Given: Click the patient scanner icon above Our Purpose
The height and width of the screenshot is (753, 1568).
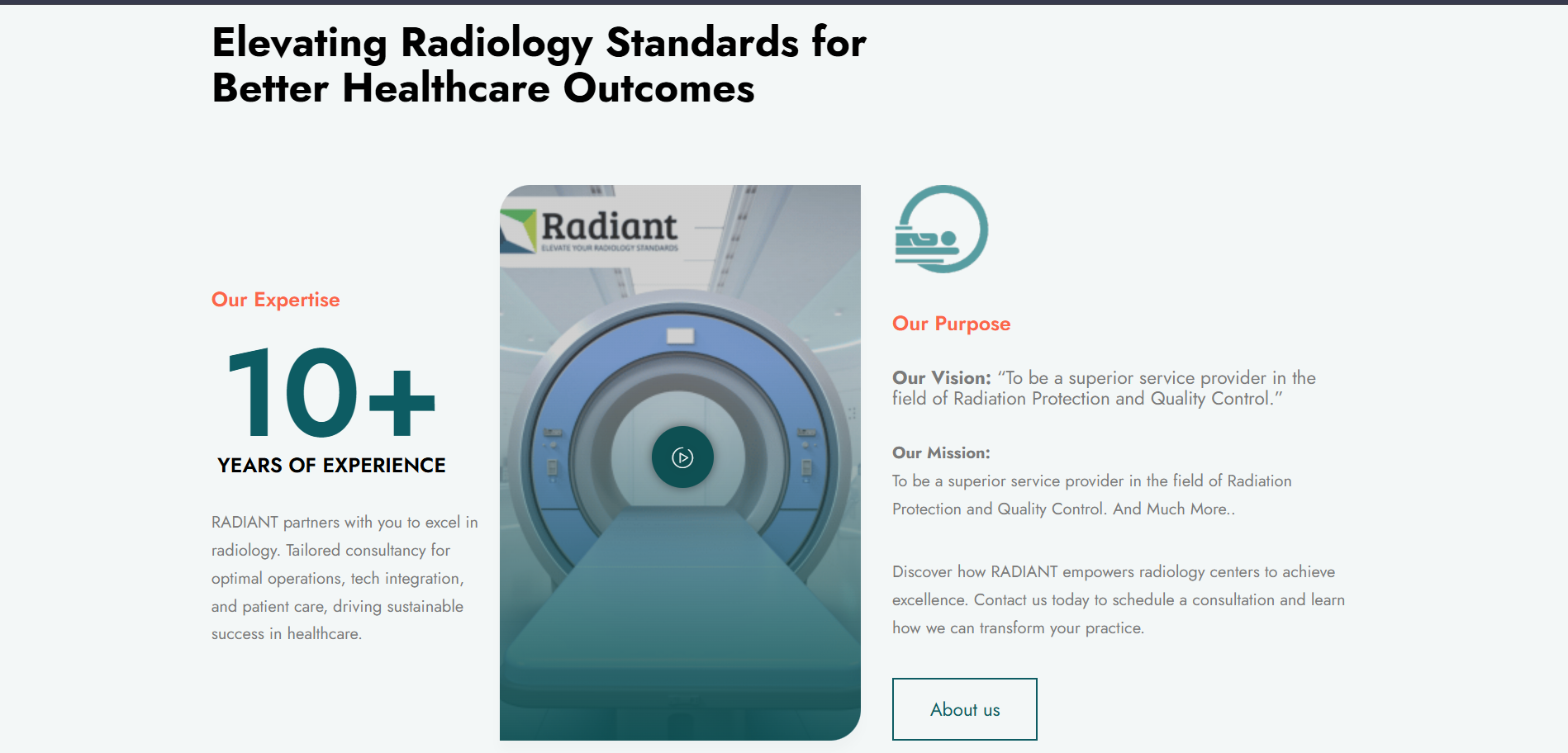Looking at the screenshot, I should tap(941, 229).
